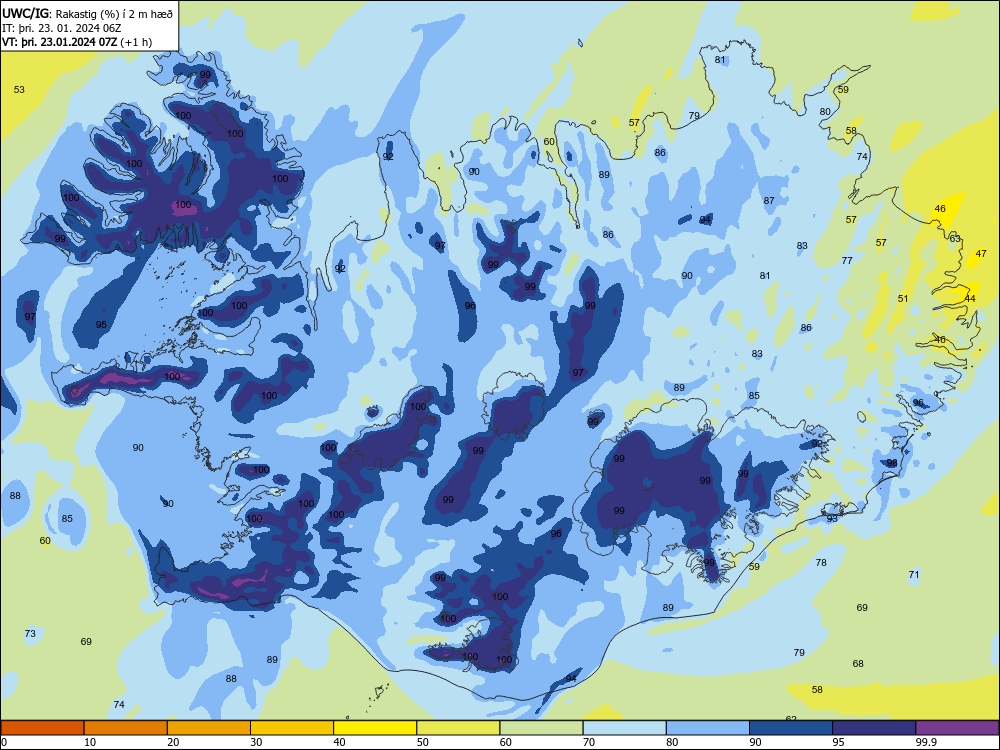This screenshot has height=750, width=1000.
Task: Pick the 20–30 legend color band
Action: [x=209, y=728]
